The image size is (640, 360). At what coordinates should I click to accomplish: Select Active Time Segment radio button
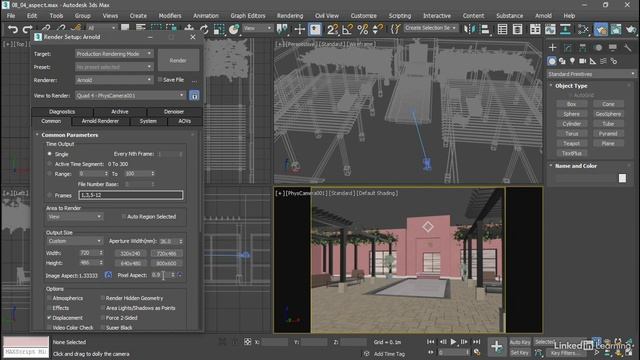click(50, 164)
